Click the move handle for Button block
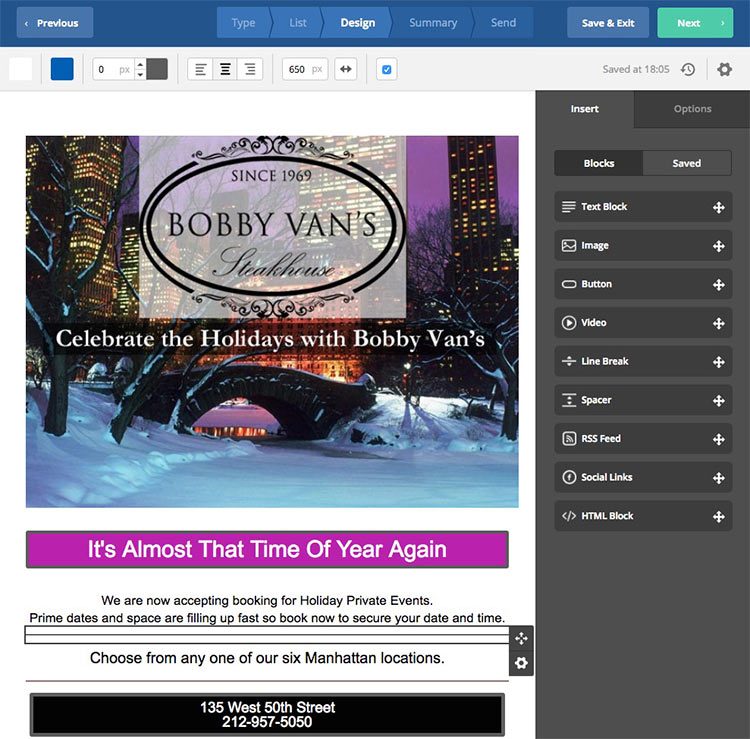The width and height of the screenshot is (750, 739). pos(718,285)
